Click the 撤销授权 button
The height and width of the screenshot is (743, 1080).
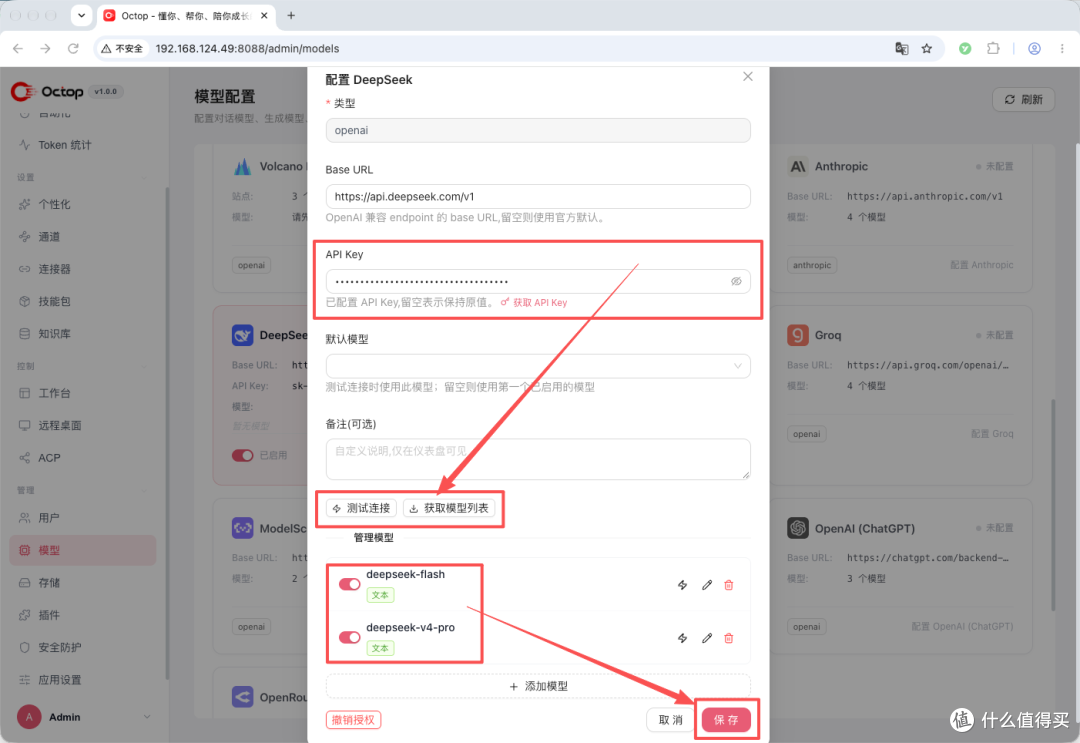pyautogui.click(x=353, y=720)
